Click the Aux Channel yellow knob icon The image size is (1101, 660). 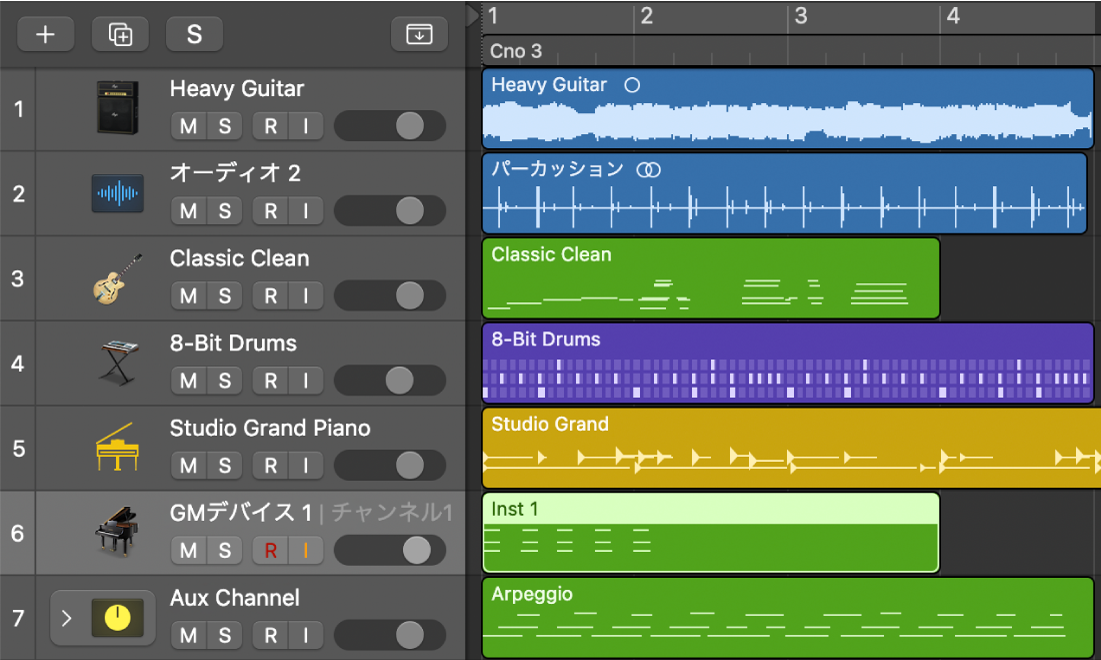pos(117,618)
